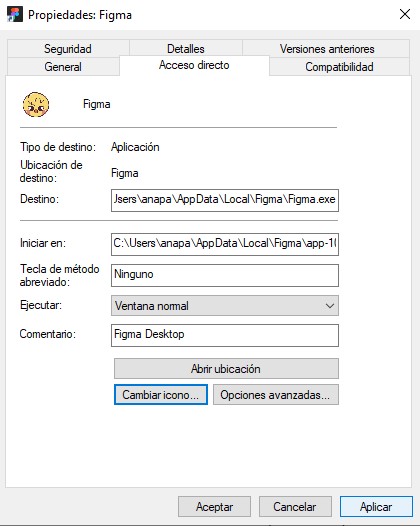
Task: Click the Iniciar en label
Action: [43, 243]
